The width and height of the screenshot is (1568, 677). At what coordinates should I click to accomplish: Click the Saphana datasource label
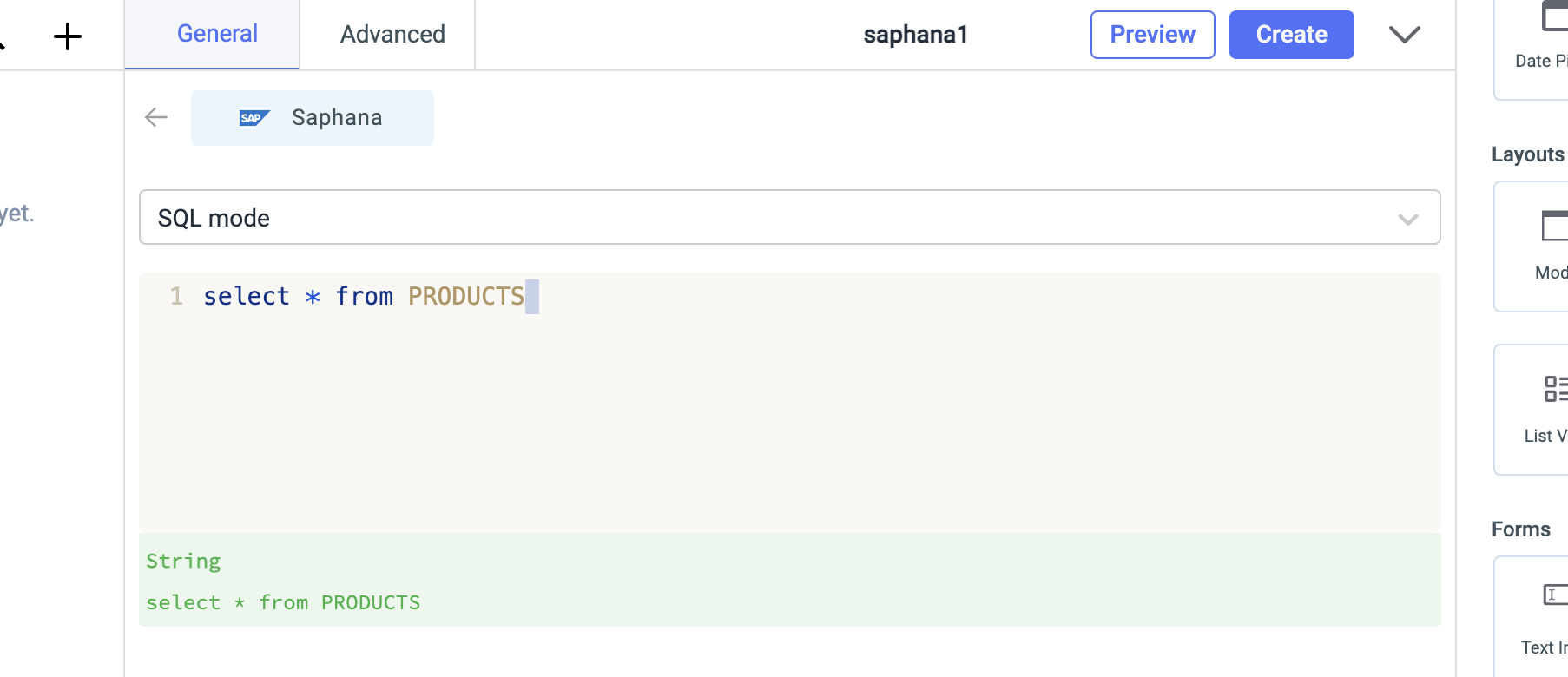pyautogui.click(x=337, y=118)
